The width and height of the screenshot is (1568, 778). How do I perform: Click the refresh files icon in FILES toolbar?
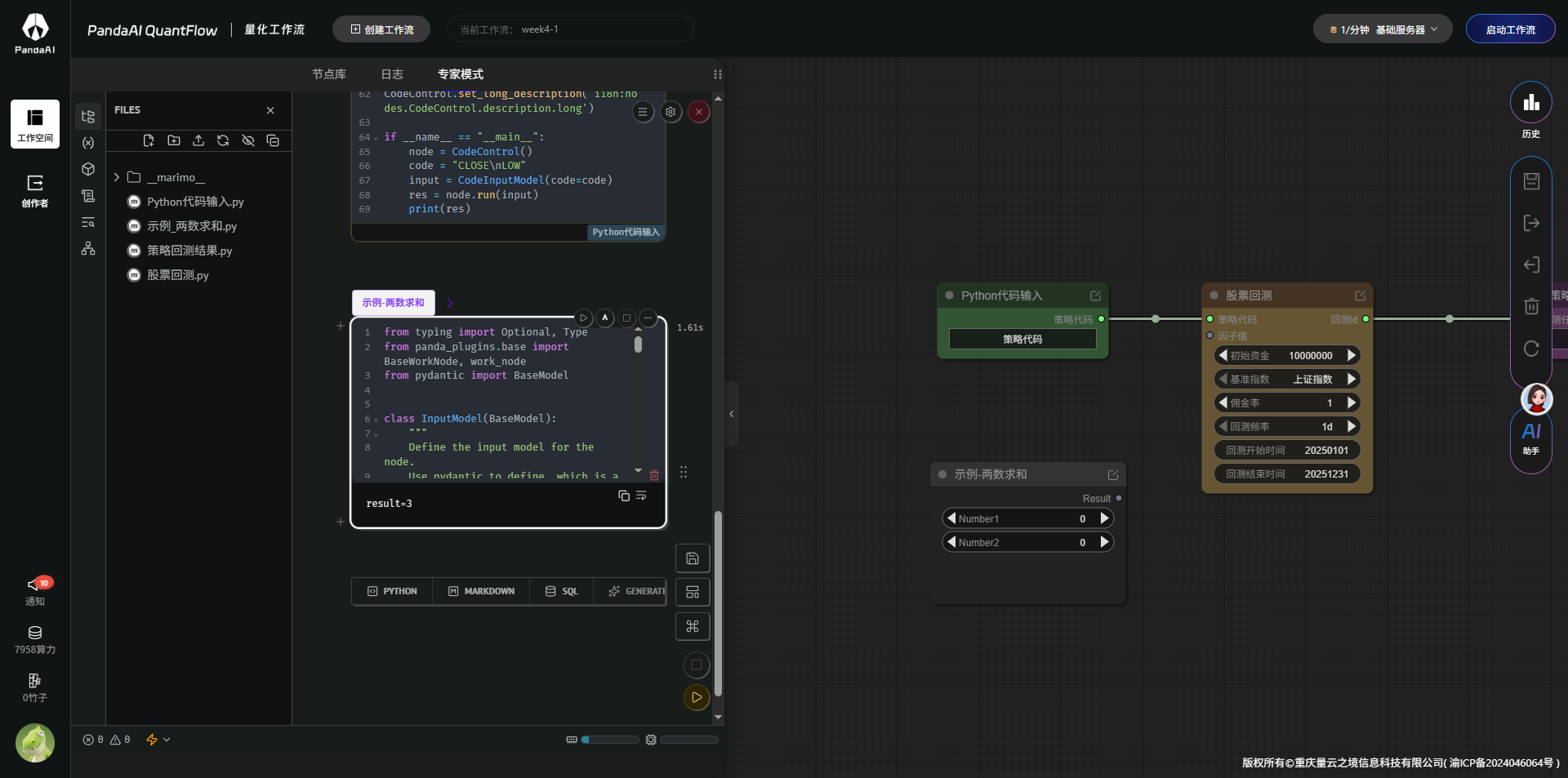(x=223, y=140)
